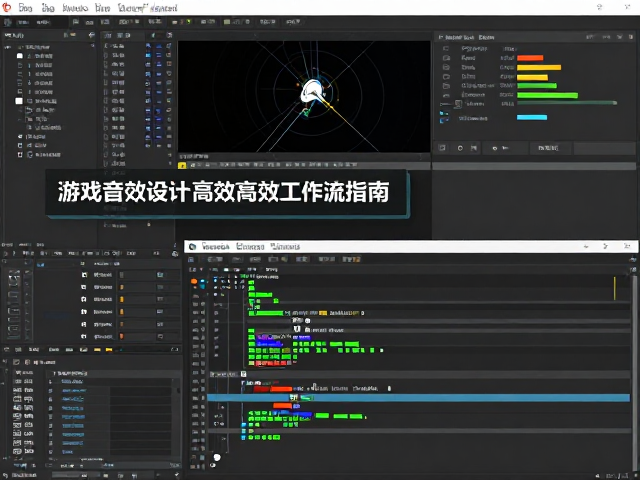Open first menu beside the front window's logo

[x=215, y=247]
